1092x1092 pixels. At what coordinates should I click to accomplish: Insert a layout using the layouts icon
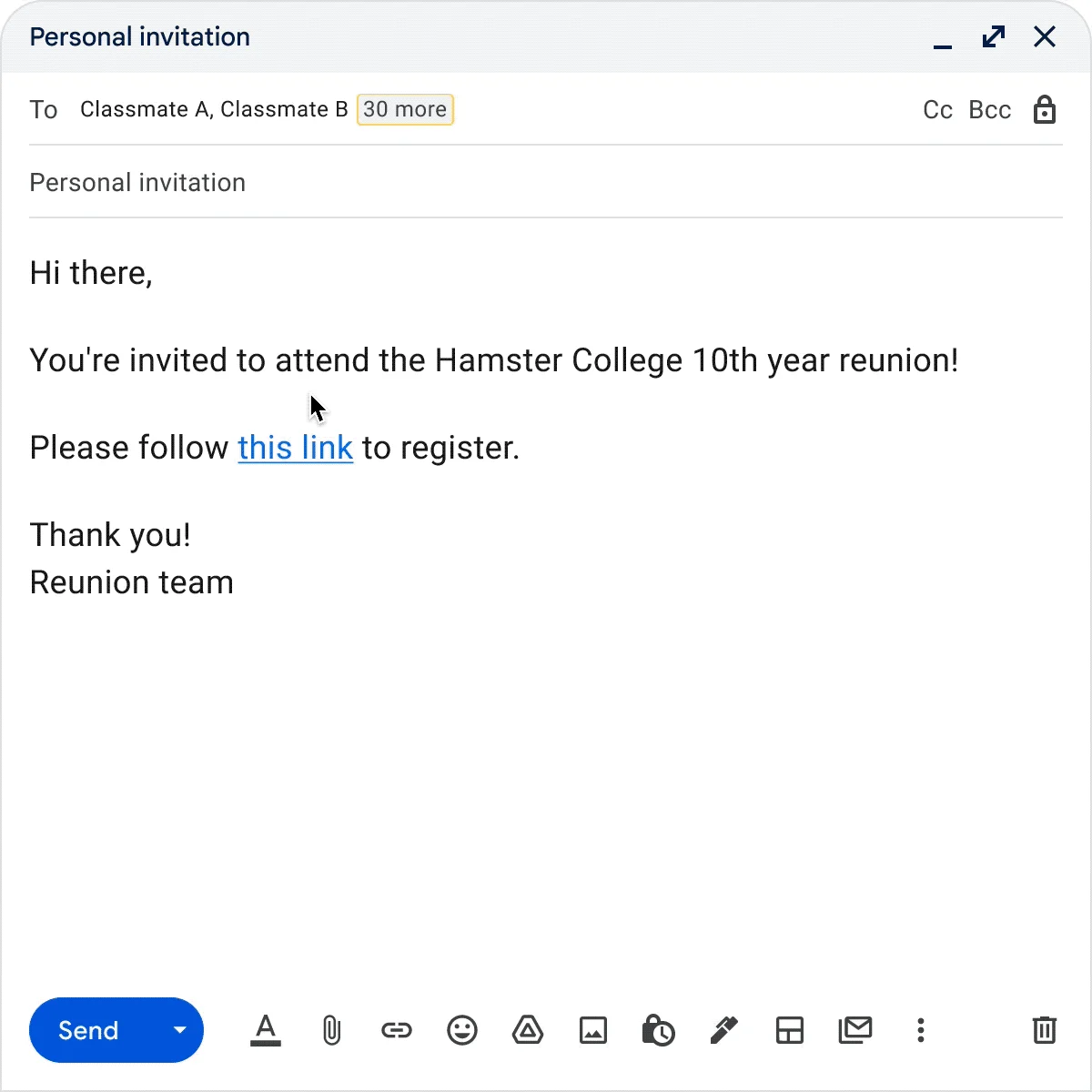[x=789, y=1030]
